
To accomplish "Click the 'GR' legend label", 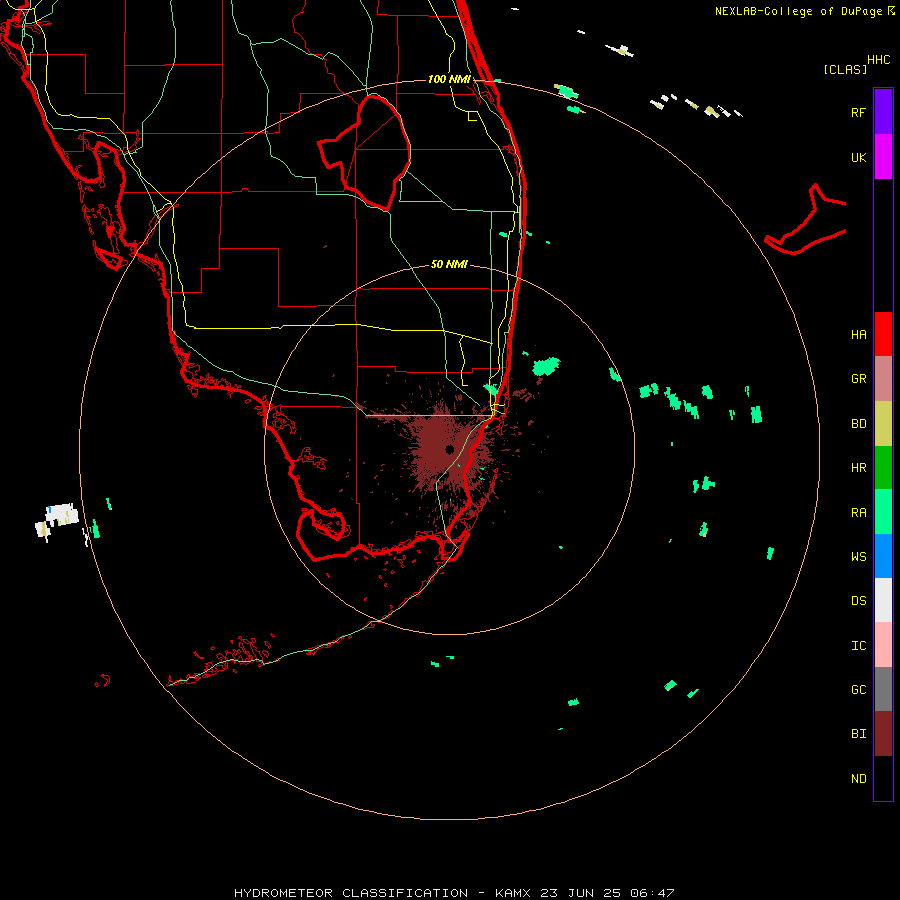I will (858, 379).
